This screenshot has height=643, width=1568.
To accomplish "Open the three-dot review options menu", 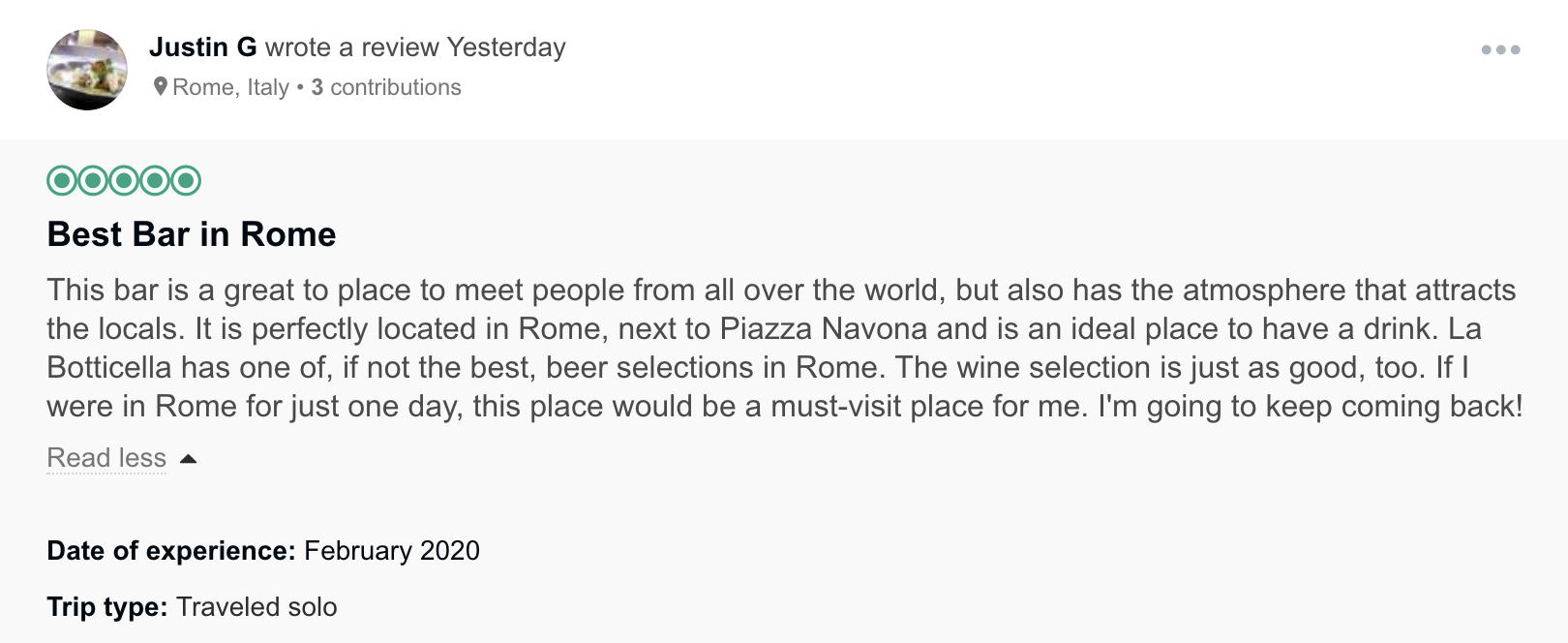I will coord(1500,49).
